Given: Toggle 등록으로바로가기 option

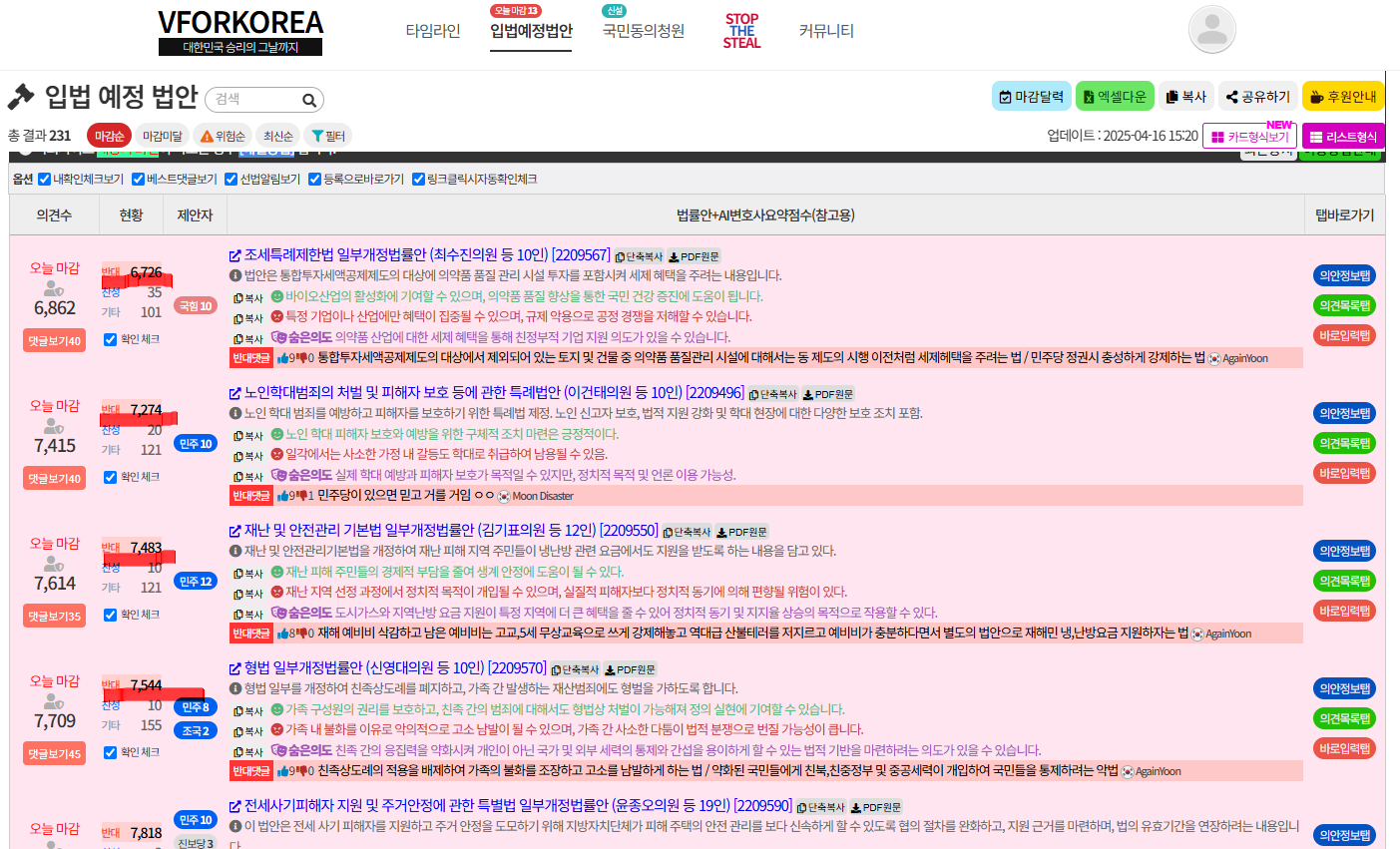Looking at the screenshot, I should click(x=314, y=180).
